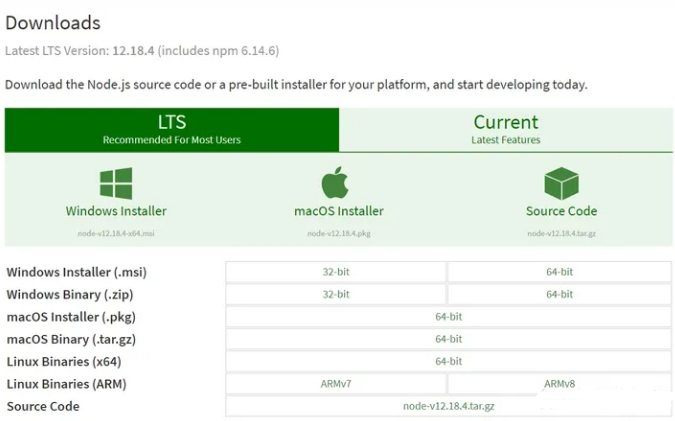Click the Apple logo icon
675x421 pixels.
click(335, 183)
